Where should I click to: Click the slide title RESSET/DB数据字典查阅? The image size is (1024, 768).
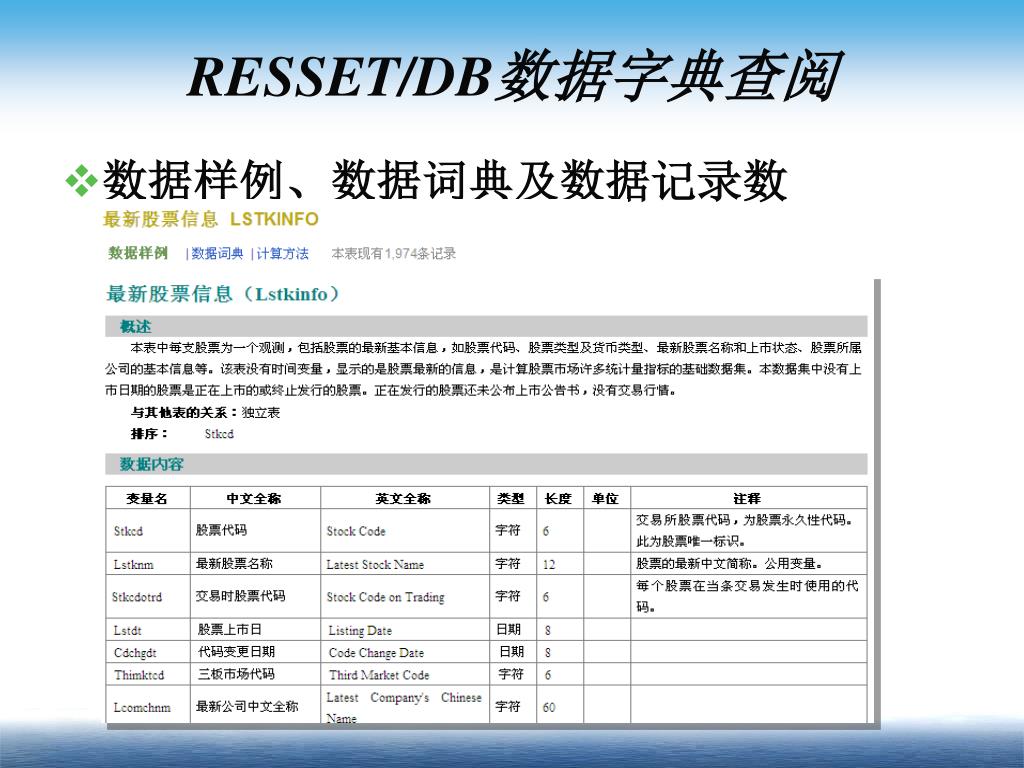tap(514, 76)
